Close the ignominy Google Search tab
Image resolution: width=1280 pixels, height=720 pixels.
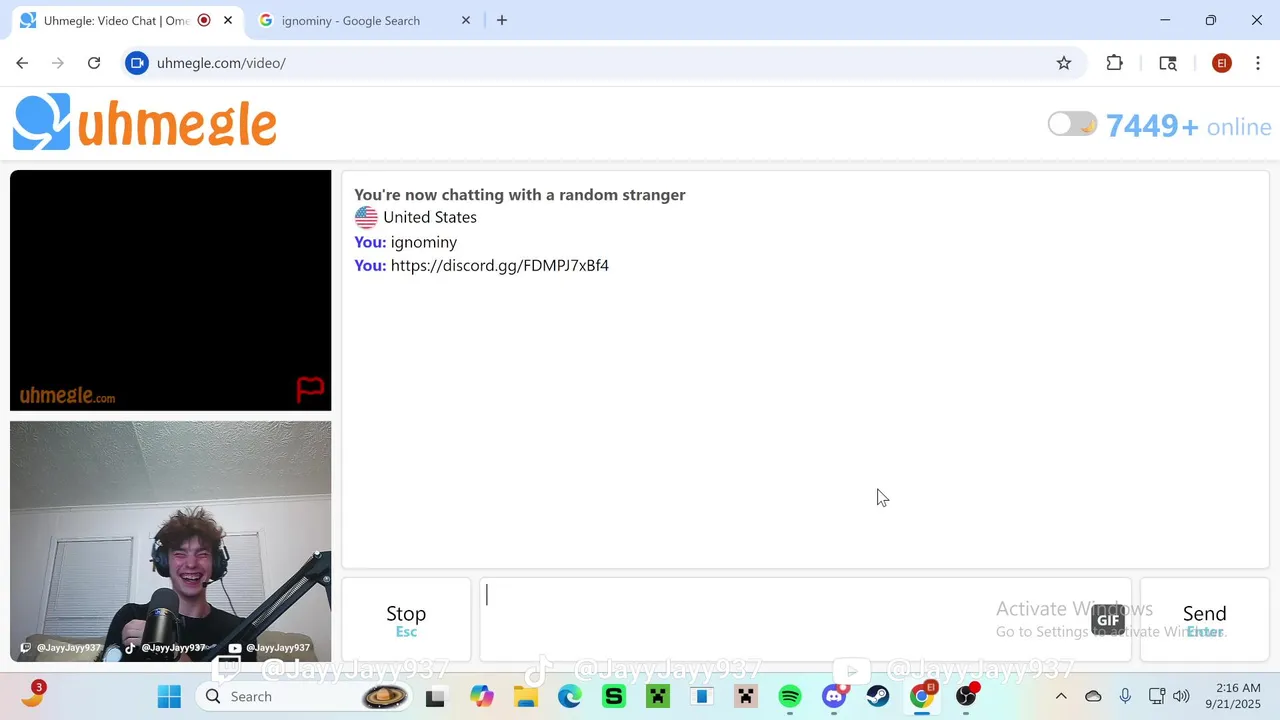click(465, 20)
